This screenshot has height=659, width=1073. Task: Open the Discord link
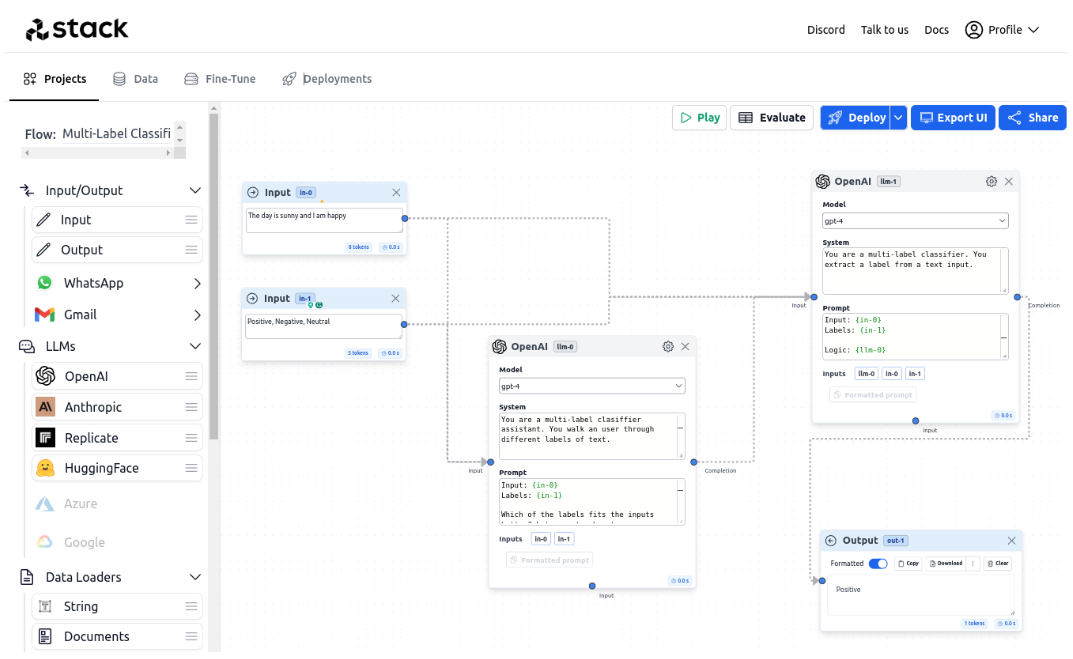coord(826,30)
